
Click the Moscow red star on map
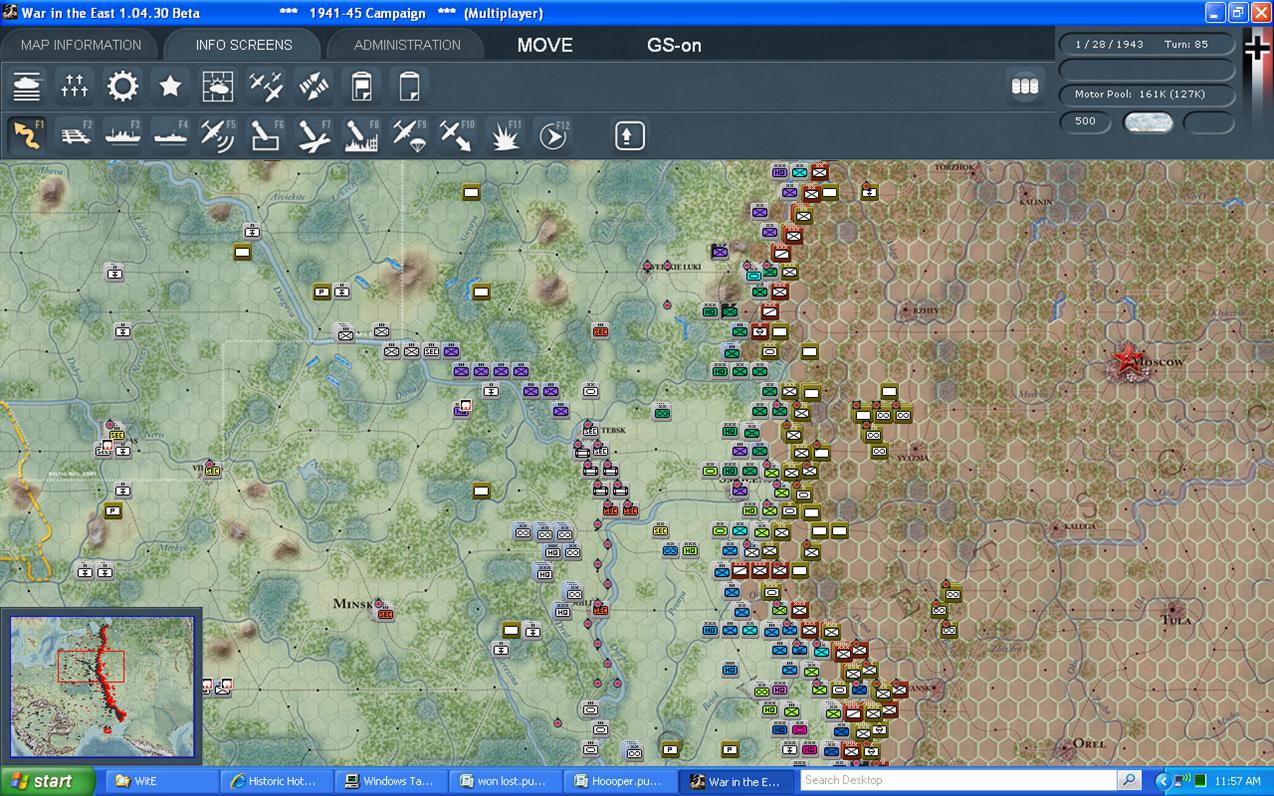coord(1128,361)
